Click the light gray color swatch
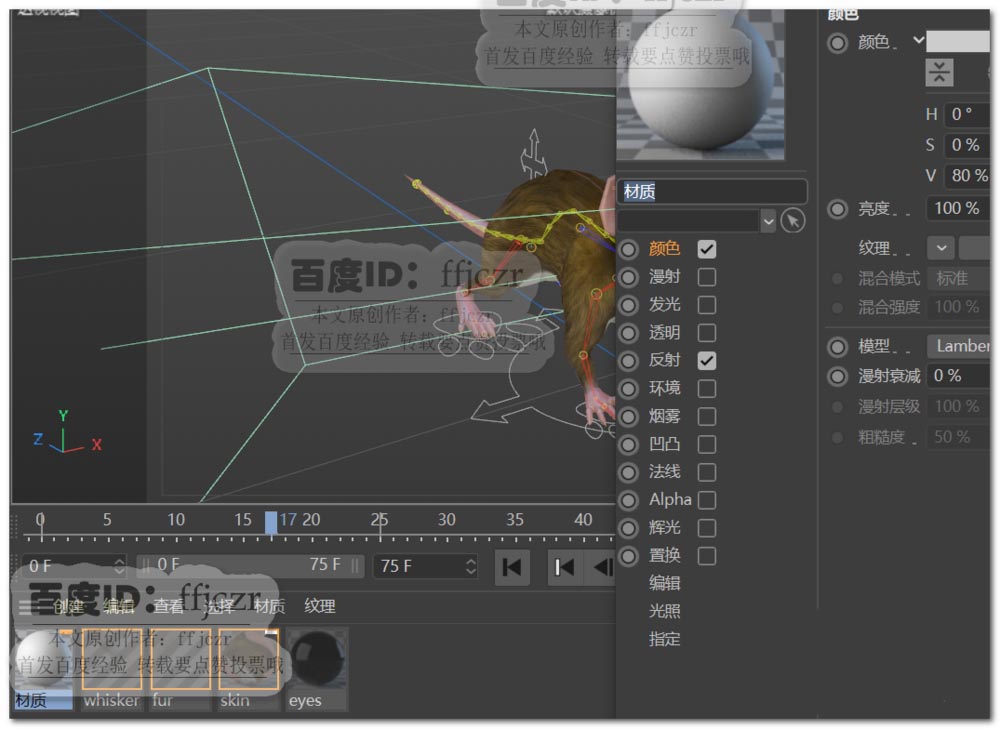The width and height of the screenshot is (1000, 729). tap(958, 41)
